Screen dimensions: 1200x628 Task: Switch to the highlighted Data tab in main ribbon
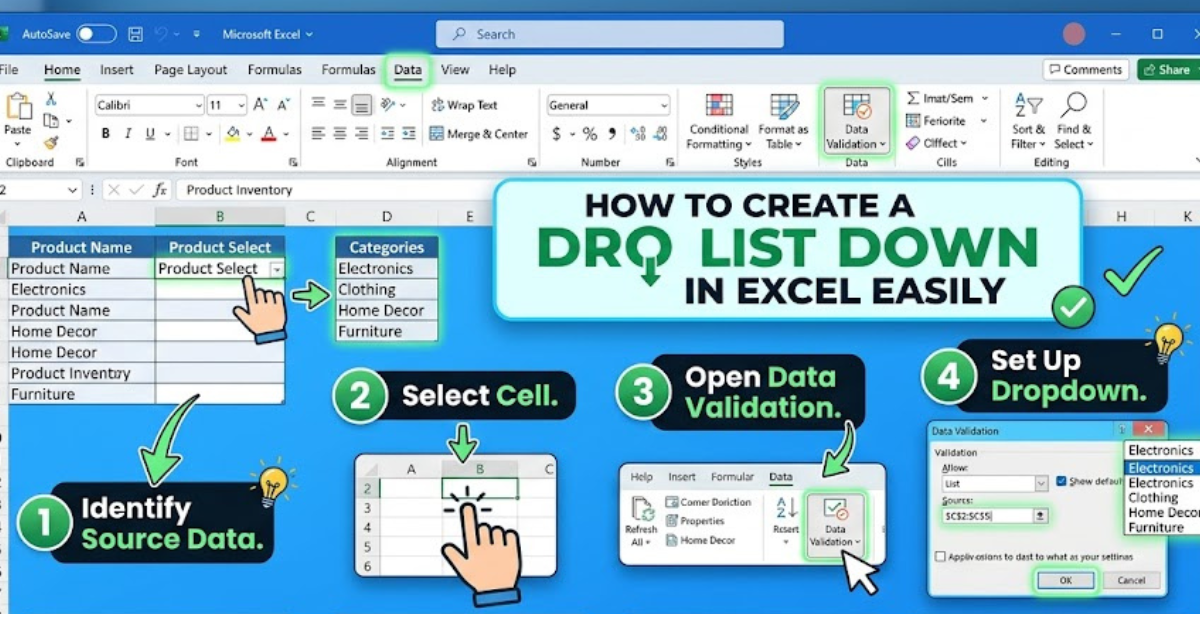click(x=408, y=70)
